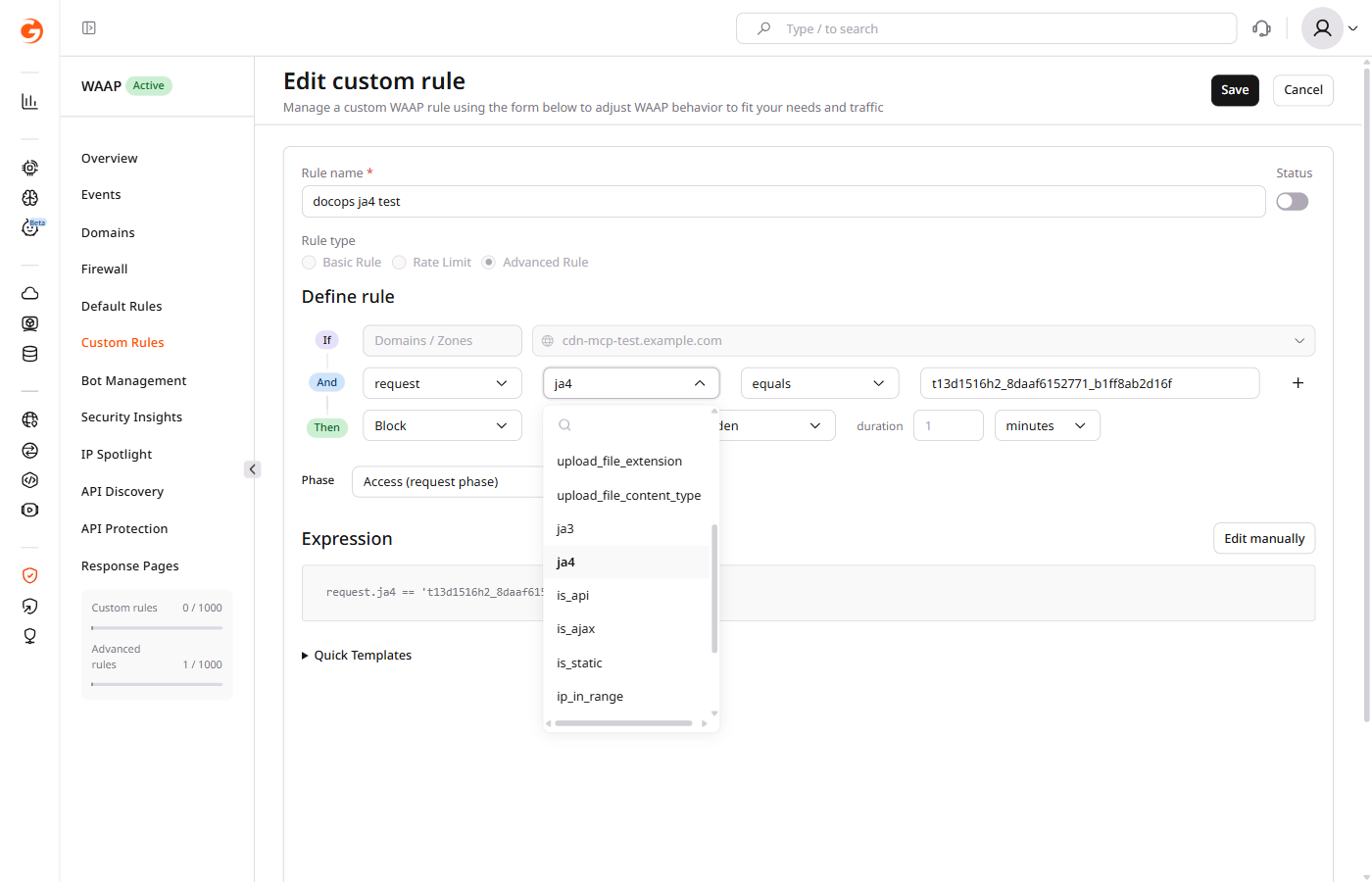Click the Rule name input field
Screen dimensions: 1372x882
(783, 201)
